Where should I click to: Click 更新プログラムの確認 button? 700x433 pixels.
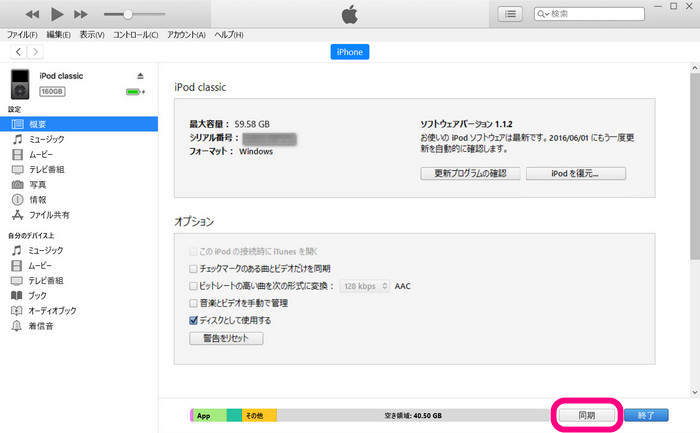[x=470, y=173]
